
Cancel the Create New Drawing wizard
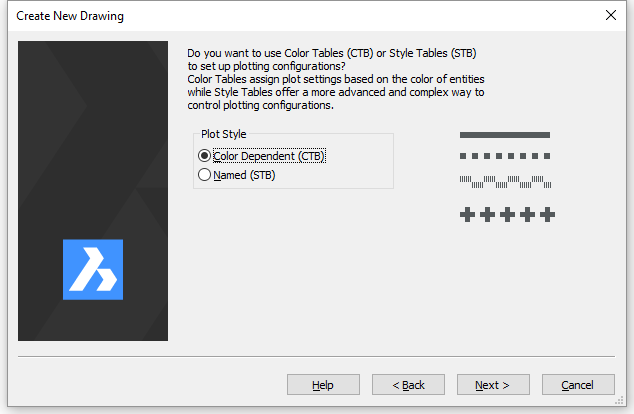pyautogui.click(x=578, y=385)
